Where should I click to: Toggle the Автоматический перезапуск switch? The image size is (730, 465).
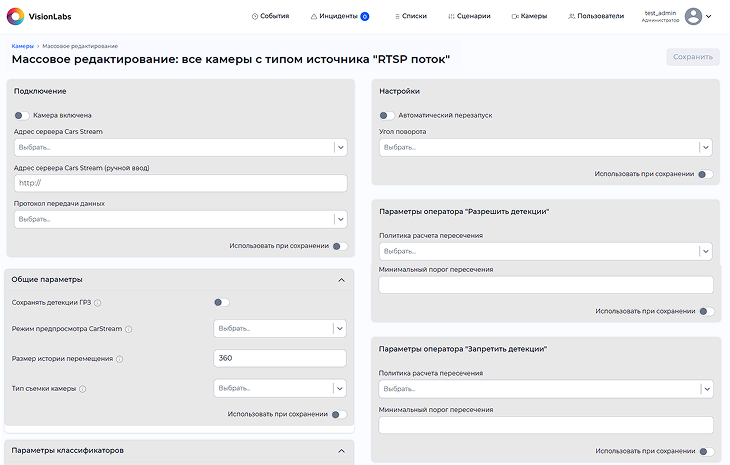click(387, 115)
